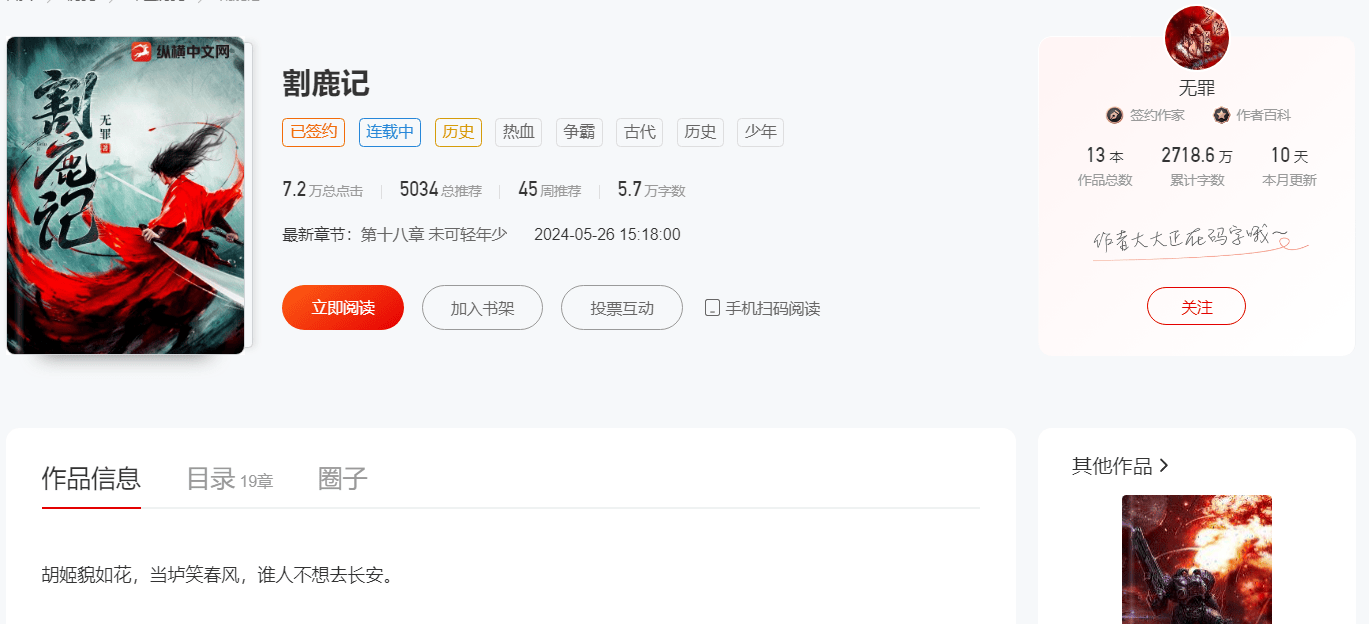This screenshot has height=624, width=1369.
Task: Click the 立即阅读 button
Action: pyautogui.click(x=343, y=308)
